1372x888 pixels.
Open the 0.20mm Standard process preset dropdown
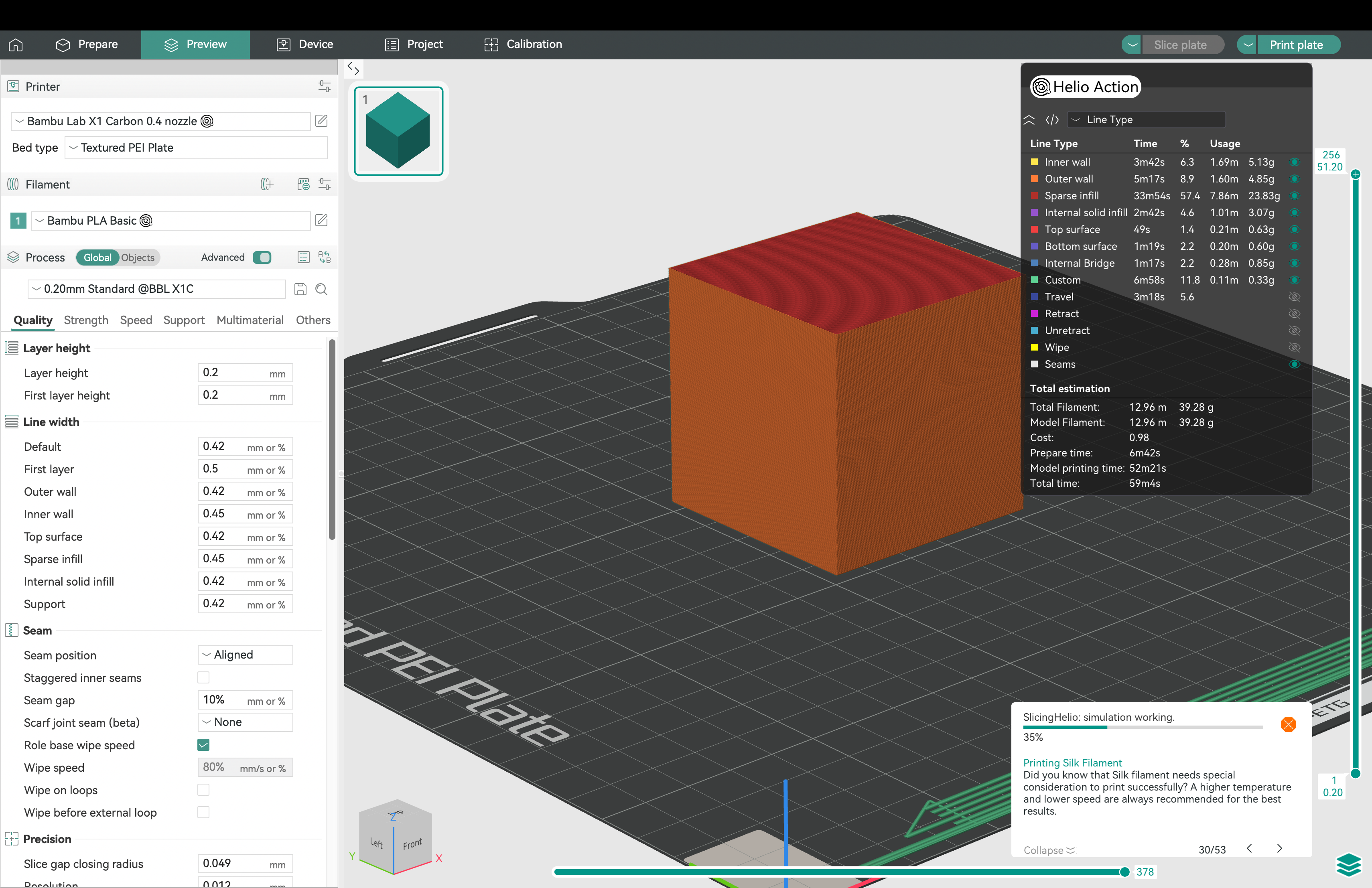(157, 289)
